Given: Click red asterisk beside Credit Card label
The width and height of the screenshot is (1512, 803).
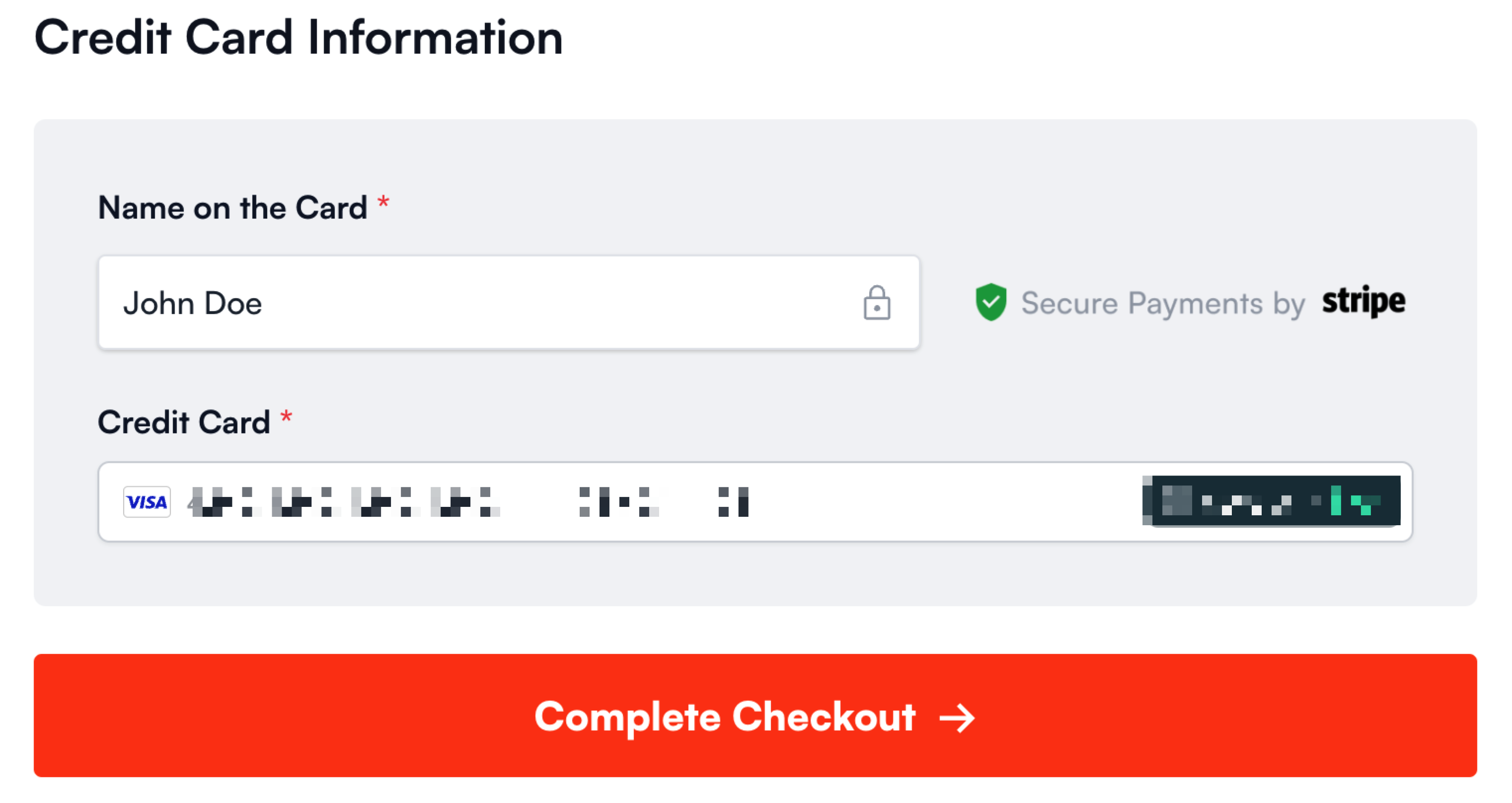Looking at the screenshot, I should pyautogui.click(x=286, y=417).
